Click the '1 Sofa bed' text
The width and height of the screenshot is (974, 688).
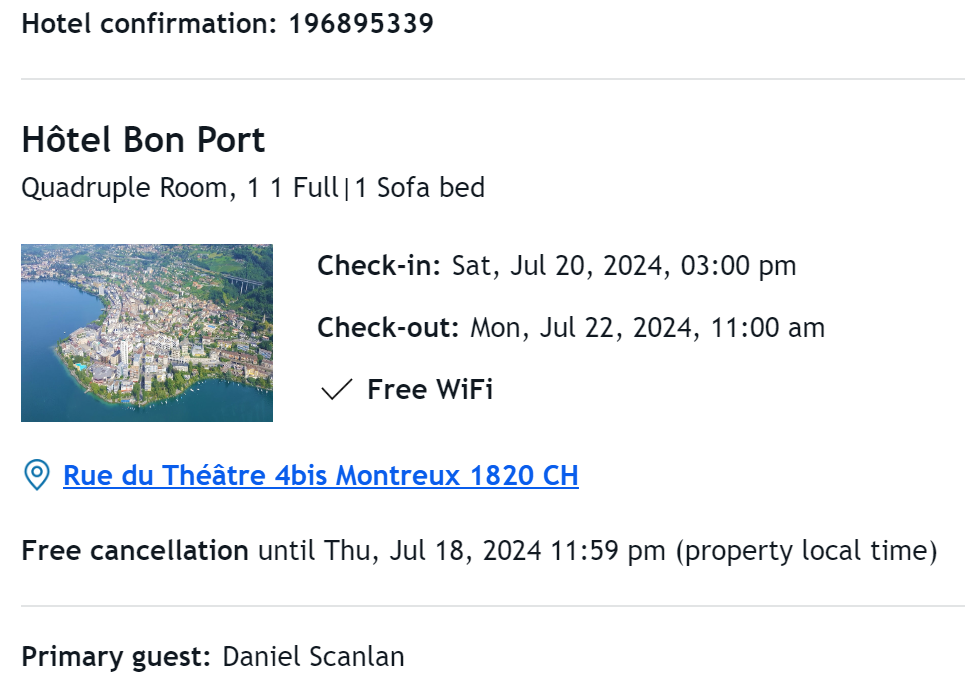(419, 188)
